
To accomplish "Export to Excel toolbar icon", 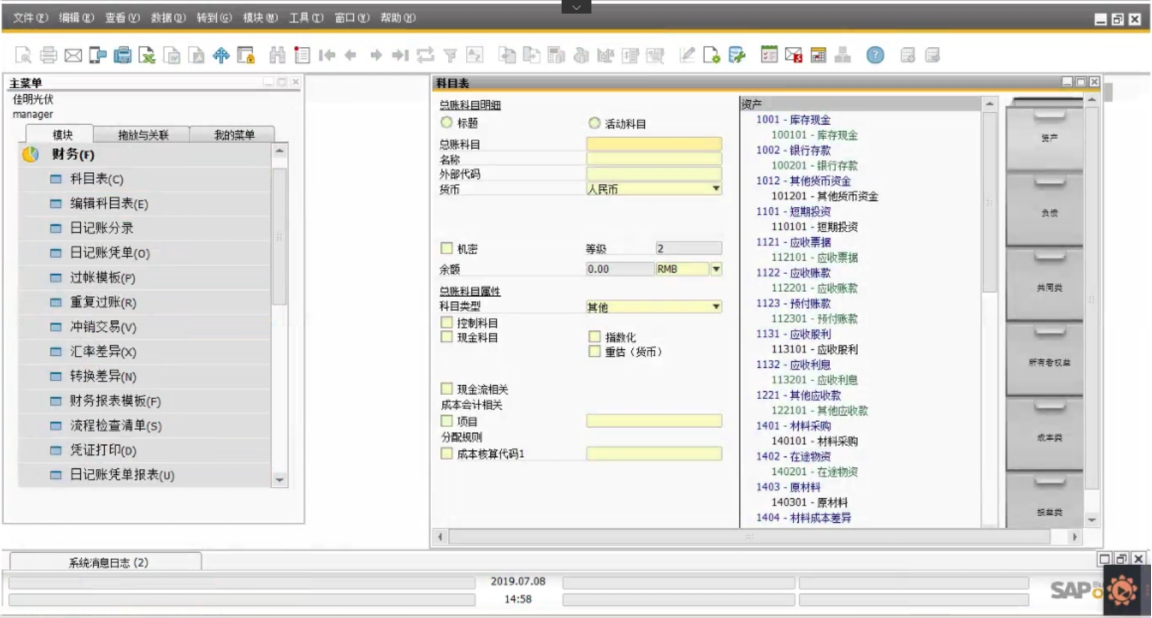I will [x=147, y=55].
